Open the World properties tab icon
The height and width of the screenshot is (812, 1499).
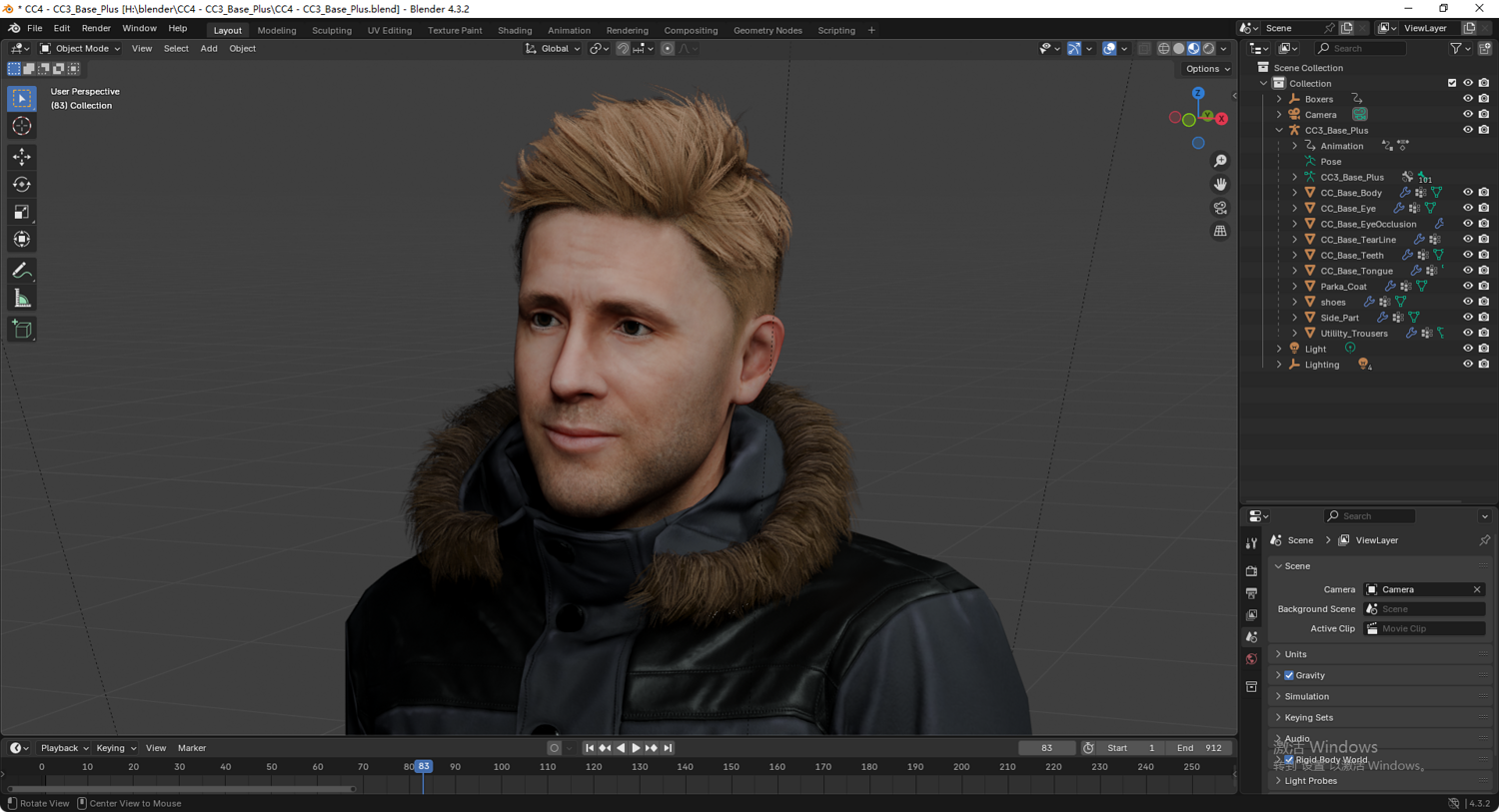[1251, 659]
